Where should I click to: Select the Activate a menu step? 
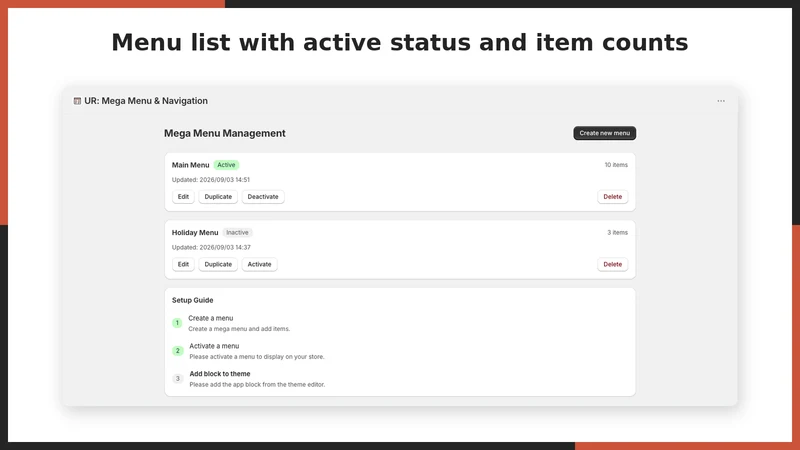tap(214, 346)
